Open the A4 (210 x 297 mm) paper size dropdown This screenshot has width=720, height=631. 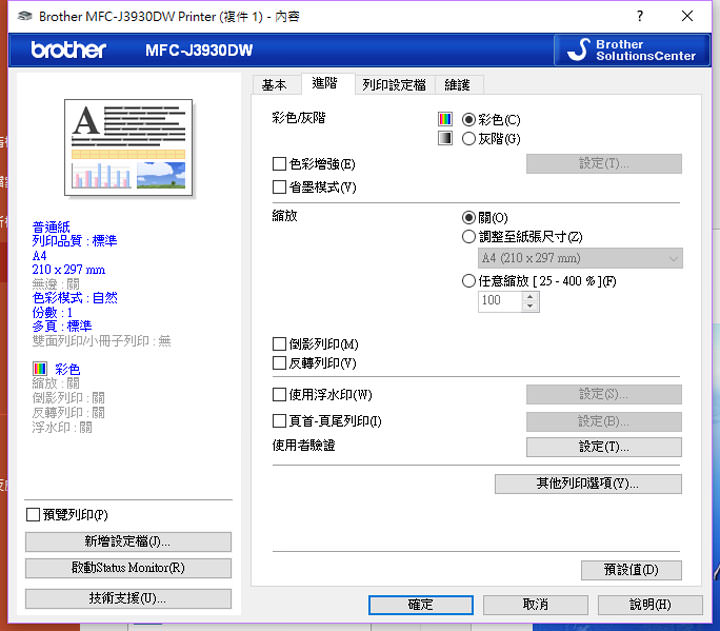coord(580,258)
